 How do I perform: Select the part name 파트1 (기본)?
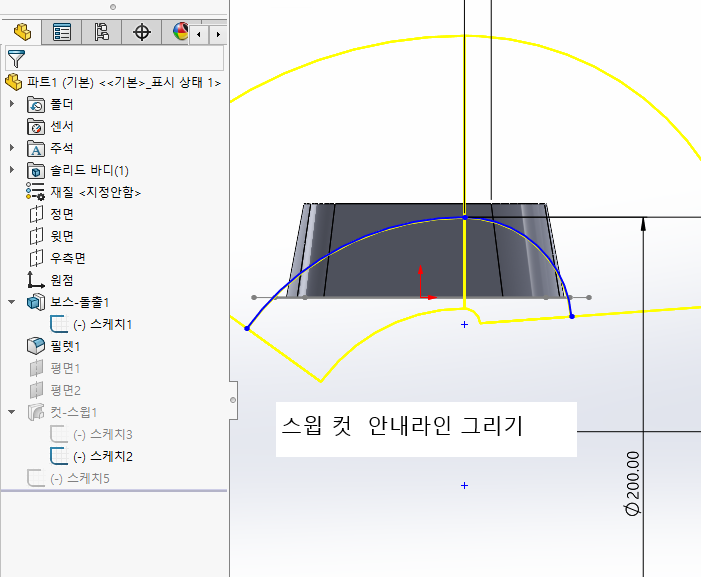[60, 82]
